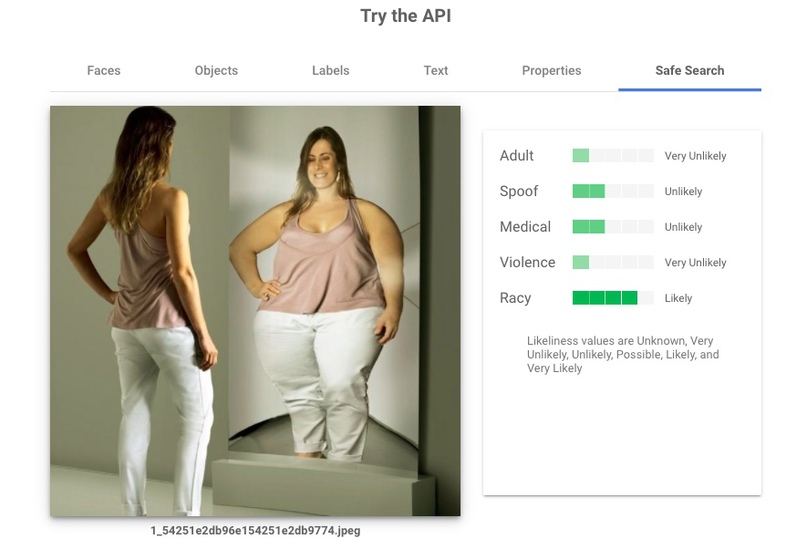
Task: Click the jpeg filename under the image
Action: click(x=255, y=530)
